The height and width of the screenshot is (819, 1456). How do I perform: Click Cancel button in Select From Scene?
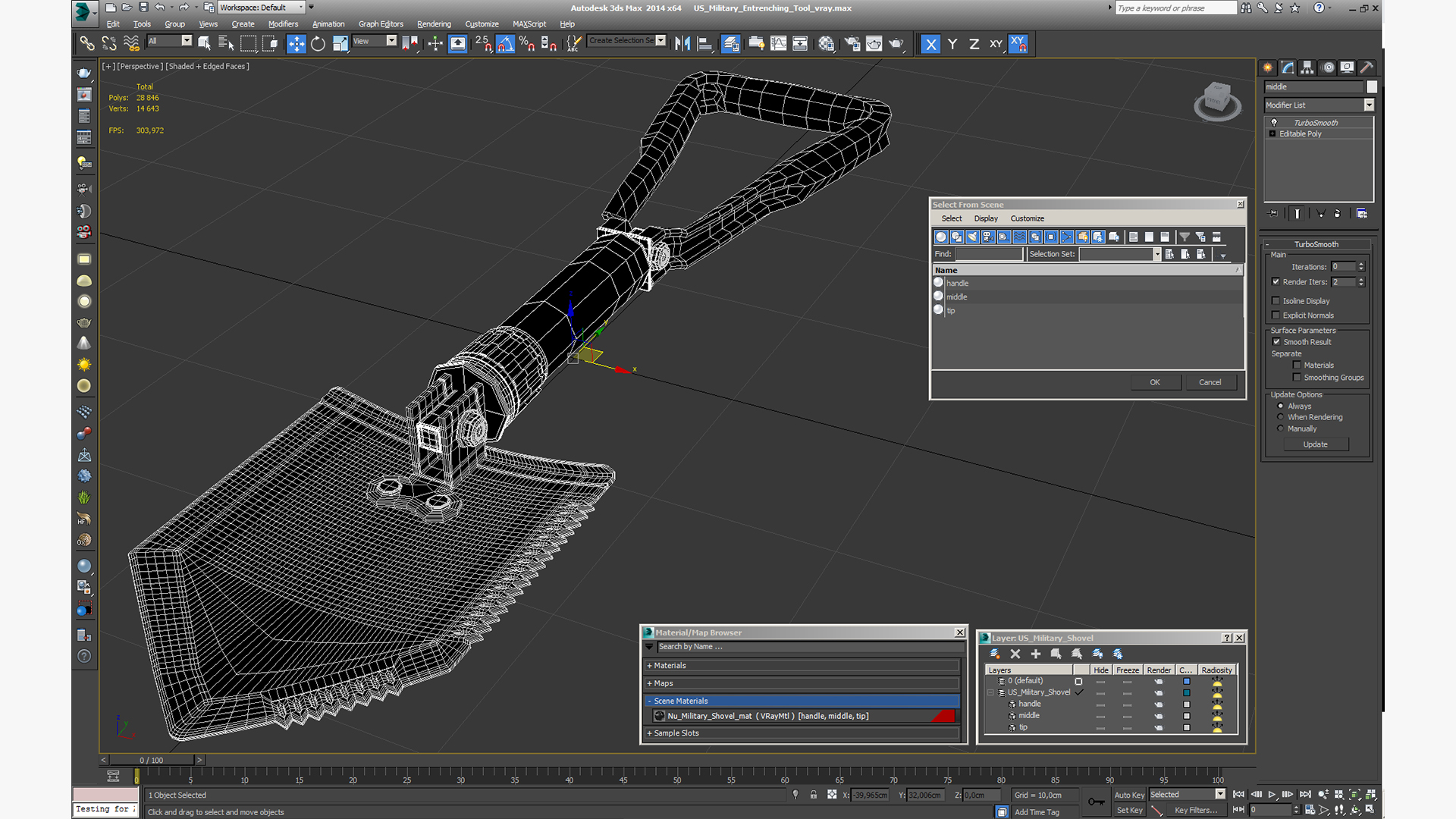(x=1209, y=382)
